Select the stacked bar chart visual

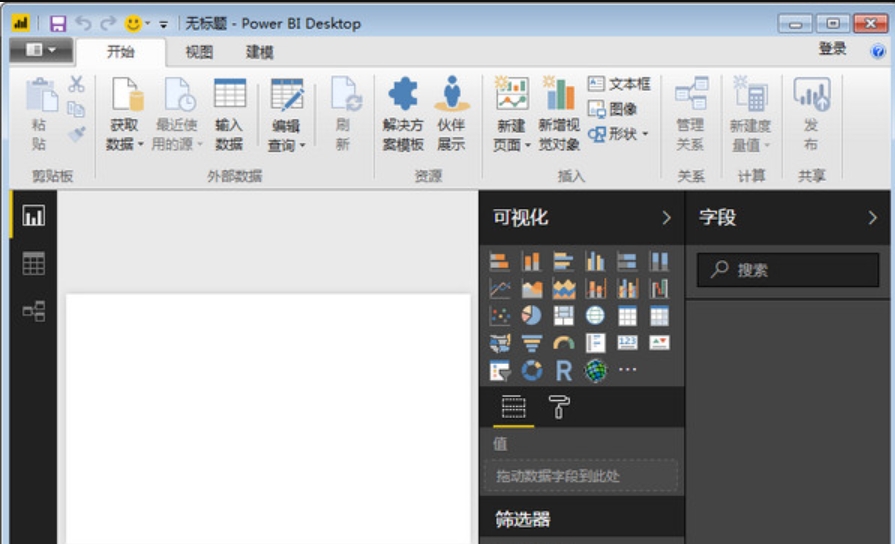[499, 262]
